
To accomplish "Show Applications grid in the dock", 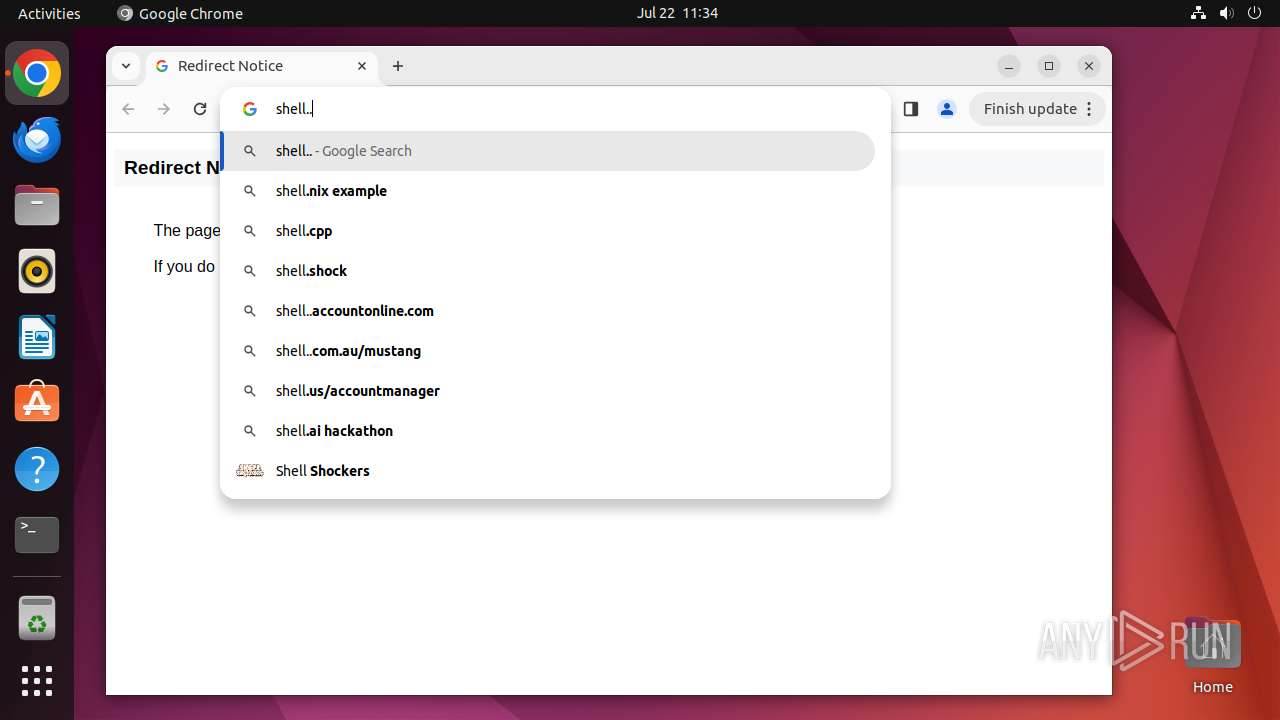I will coord(37,681).
